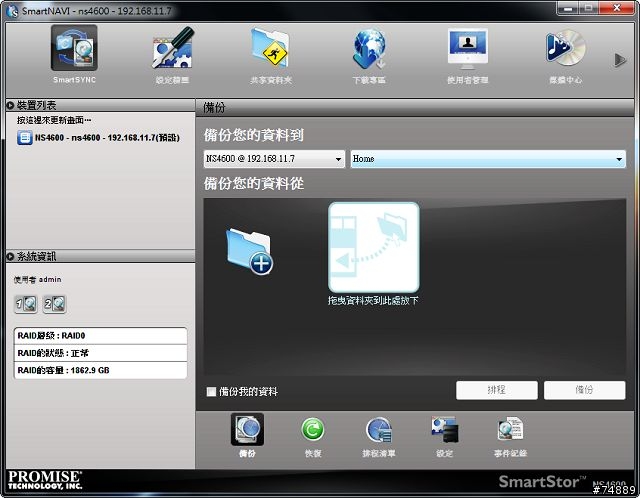Screen dimensions: 640x498
Task: Enable the 備份我的資料 checkbox
Action: (x=211, y=392)
